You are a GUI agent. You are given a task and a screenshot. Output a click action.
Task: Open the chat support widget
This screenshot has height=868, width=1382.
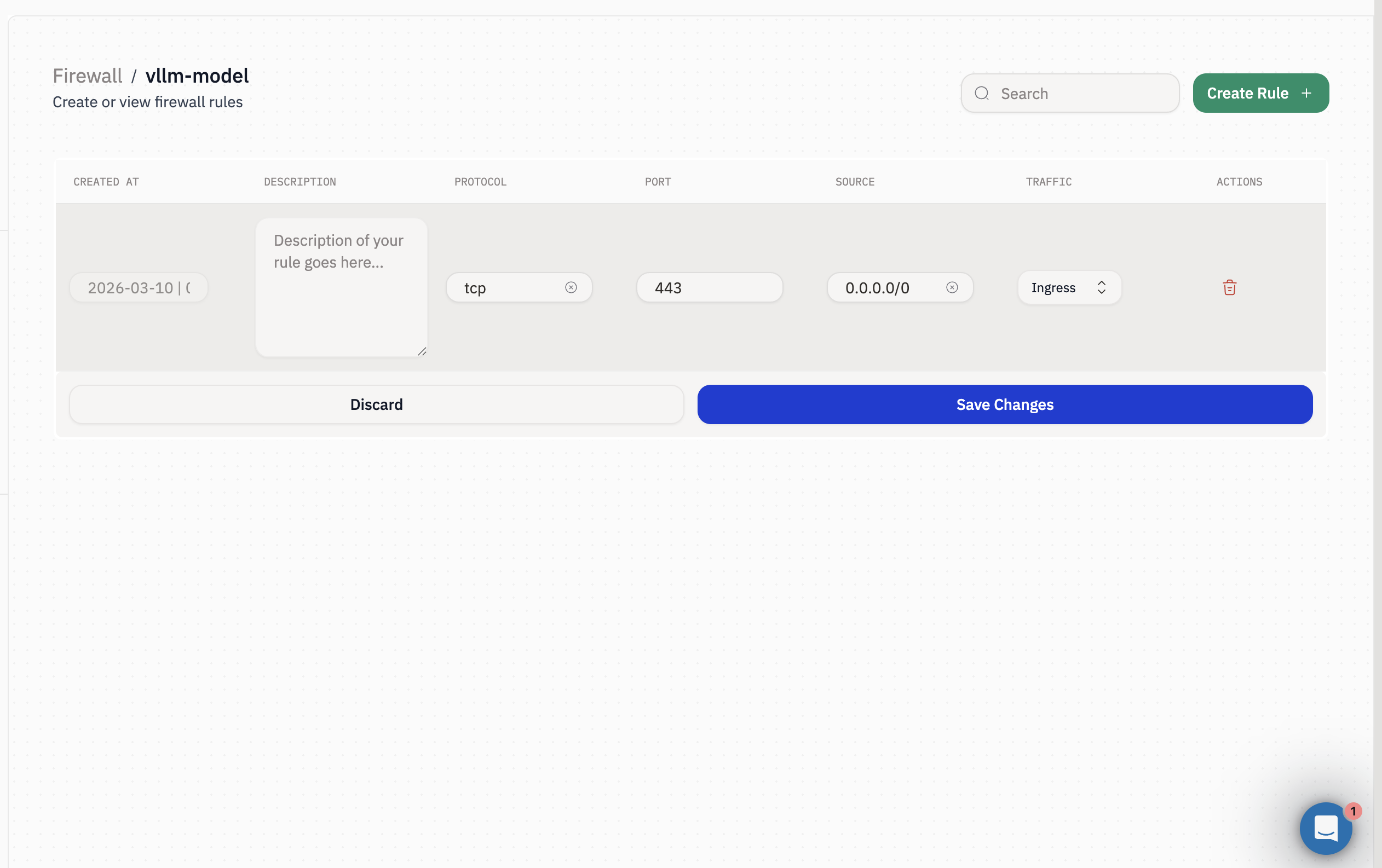tap(1325, 828)
